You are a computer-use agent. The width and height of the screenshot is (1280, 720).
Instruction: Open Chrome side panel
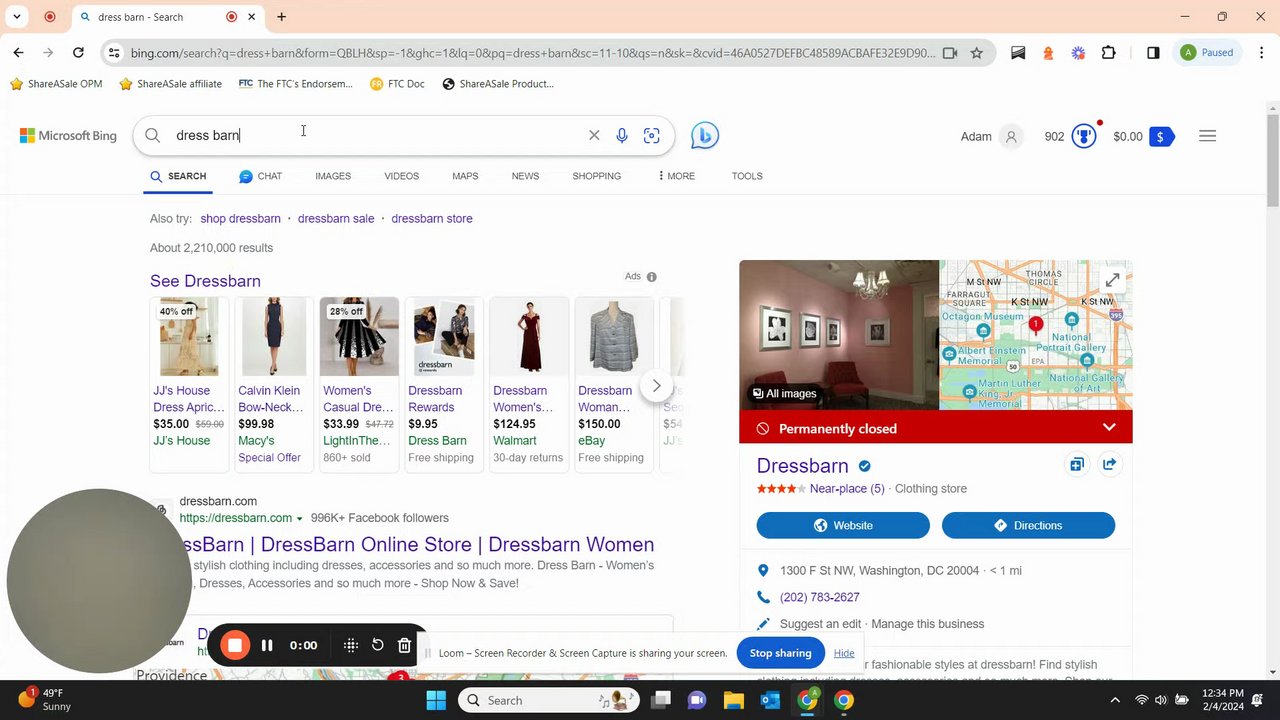click(1153, 53)
